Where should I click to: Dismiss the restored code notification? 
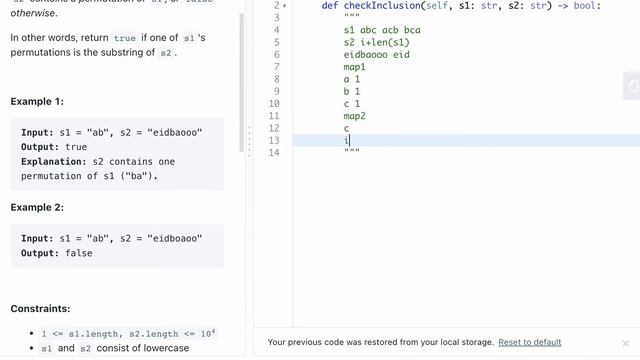pyautogui.click(x=625, y=344)
